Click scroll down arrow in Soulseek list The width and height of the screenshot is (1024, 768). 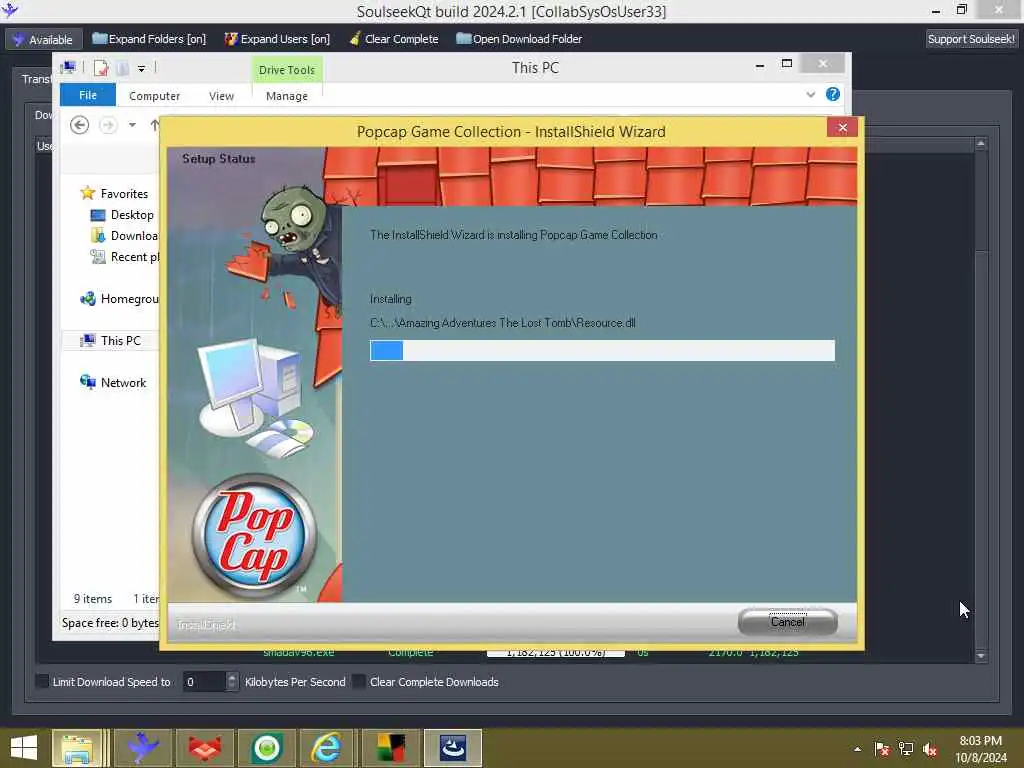[981, 656]
